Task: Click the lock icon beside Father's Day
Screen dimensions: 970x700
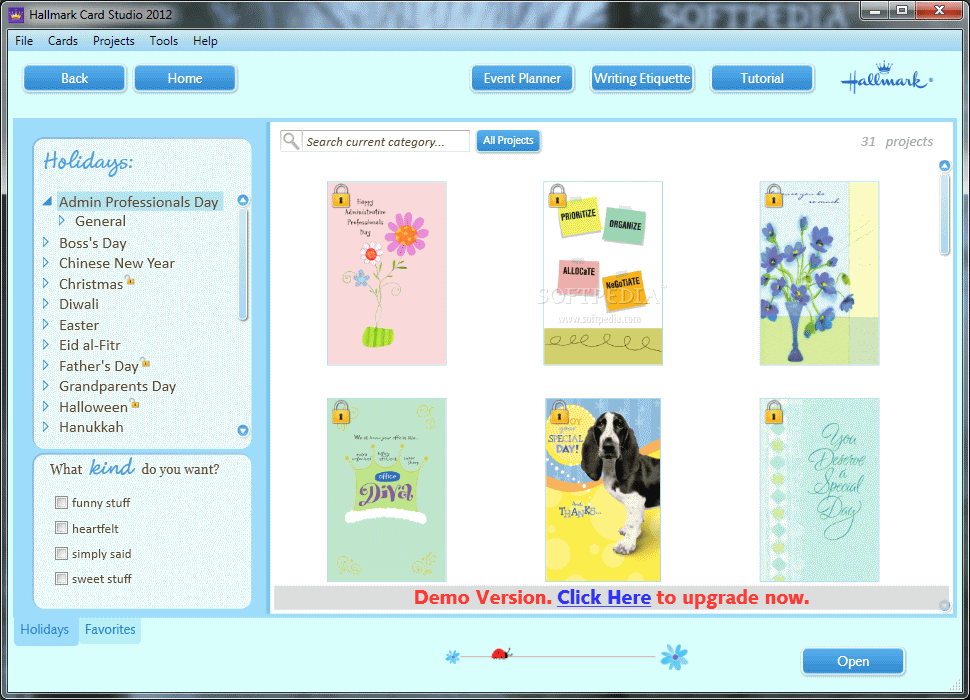Action: tap(145, 362)
